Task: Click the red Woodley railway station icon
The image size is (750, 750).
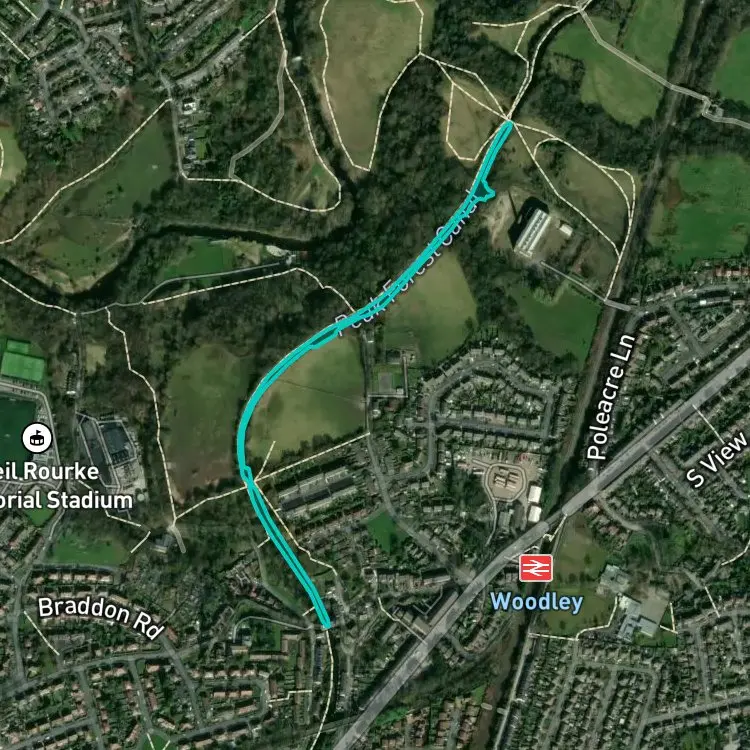Action: [x=536, y=568]
